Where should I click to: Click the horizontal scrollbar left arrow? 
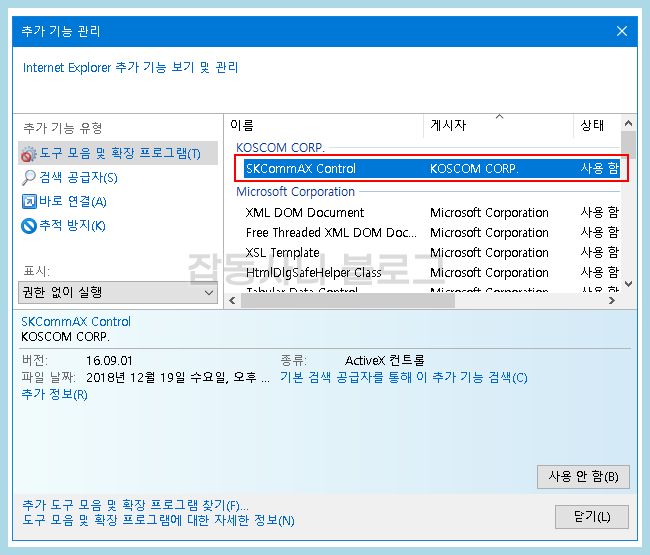233,301
